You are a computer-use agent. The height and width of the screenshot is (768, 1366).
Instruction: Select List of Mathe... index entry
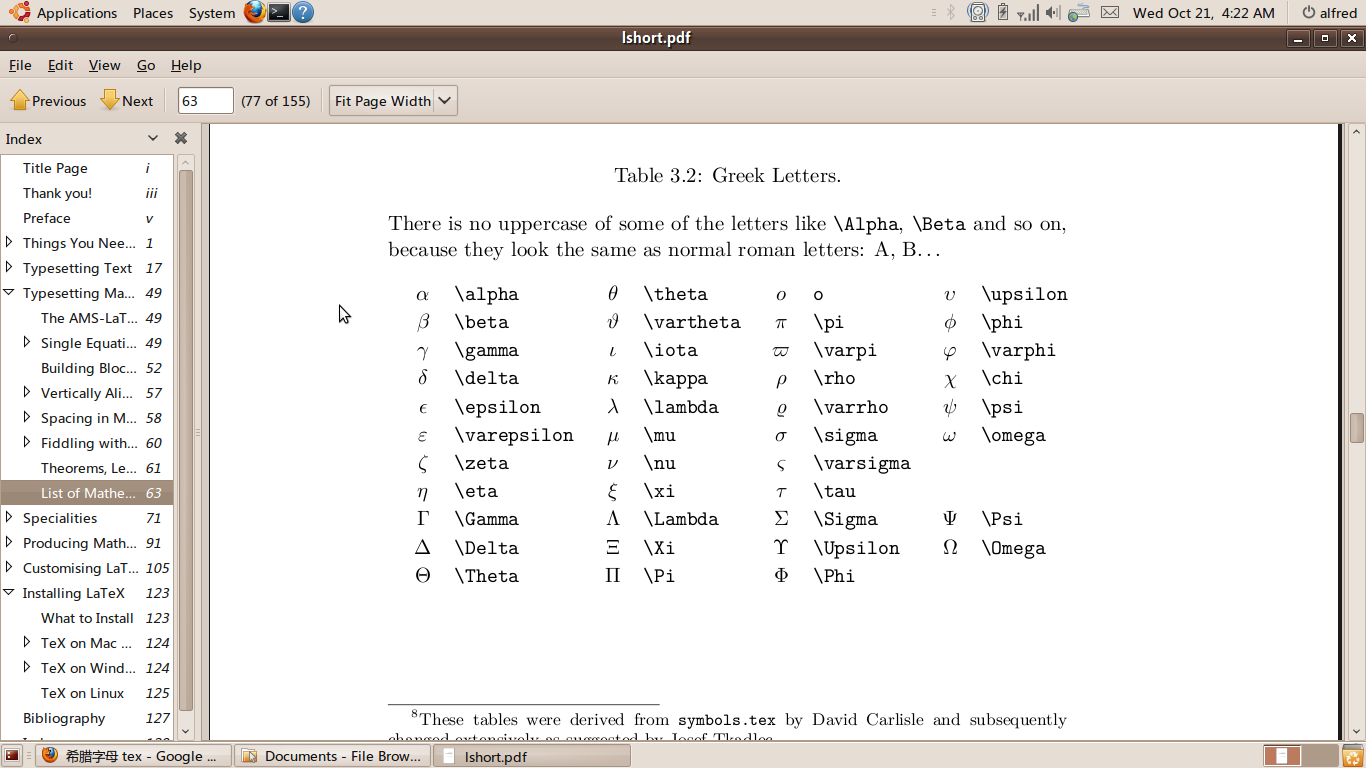(87, 493)
